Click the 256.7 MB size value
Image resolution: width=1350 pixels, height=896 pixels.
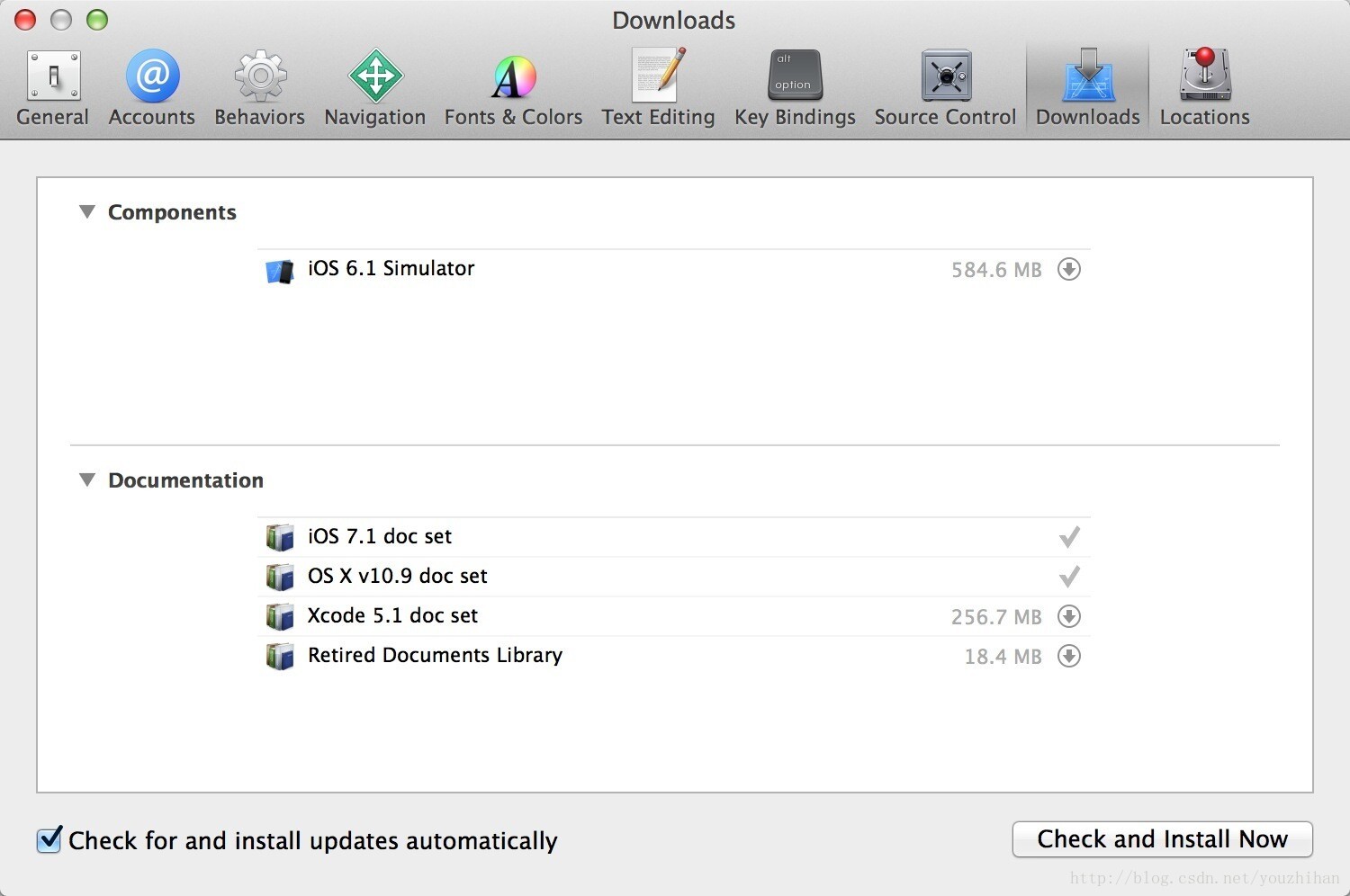[x=996, y=617]
